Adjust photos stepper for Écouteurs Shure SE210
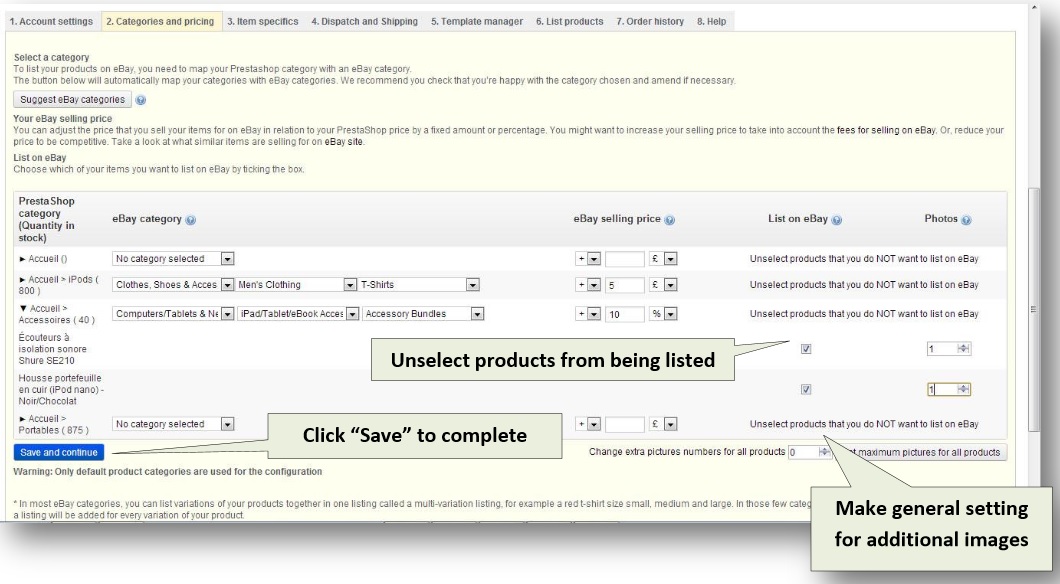 (963, 349)
